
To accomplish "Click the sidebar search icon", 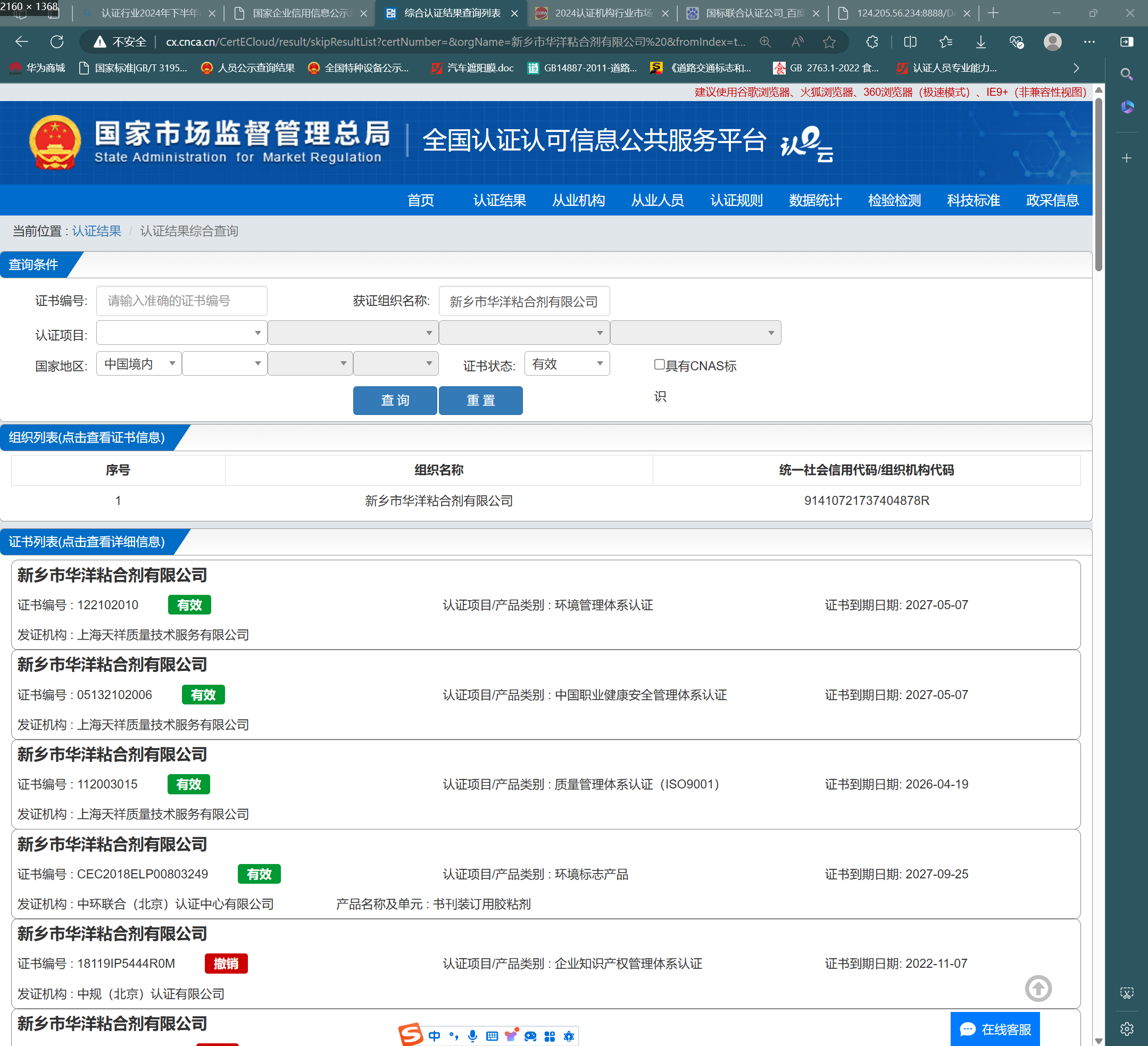I will [1126, 74].
